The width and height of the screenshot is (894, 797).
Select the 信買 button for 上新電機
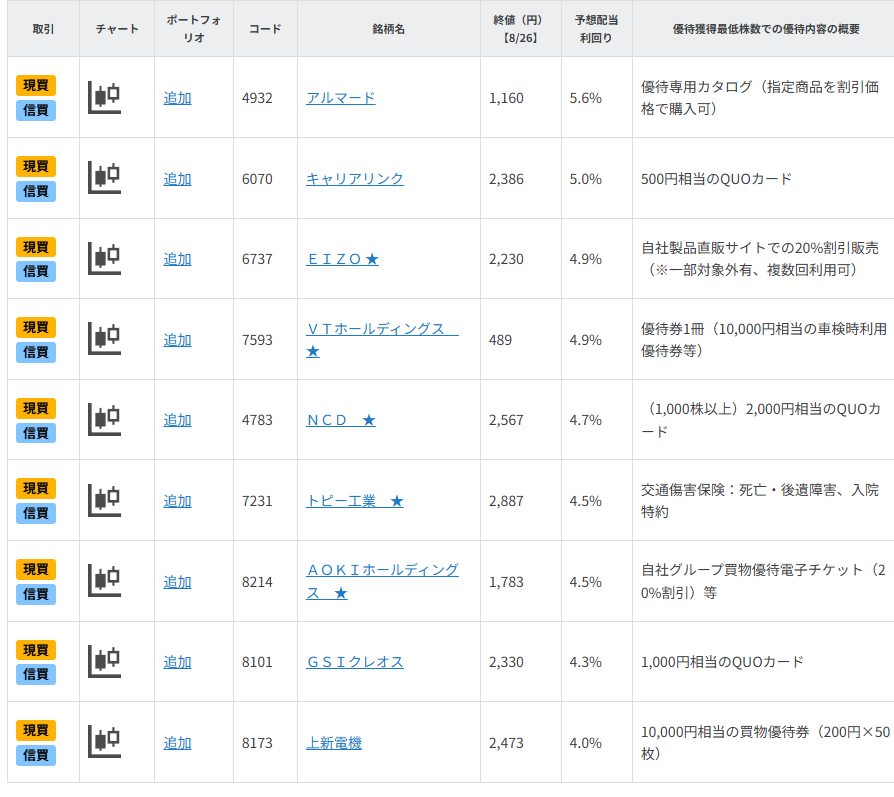36,755
